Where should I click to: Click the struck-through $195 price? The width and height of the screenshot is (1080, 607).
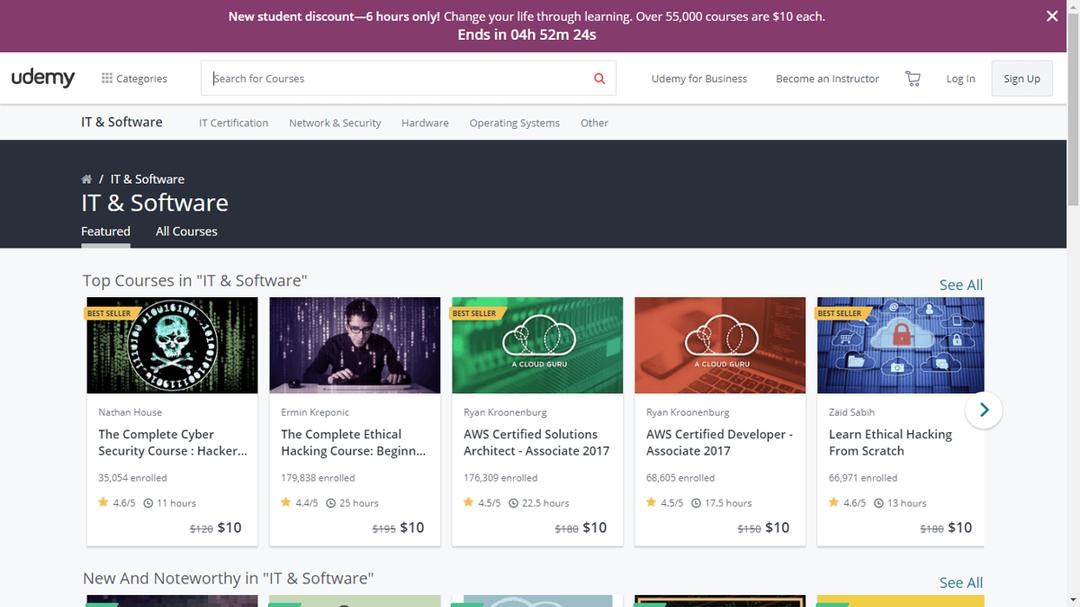pos(384,529)
